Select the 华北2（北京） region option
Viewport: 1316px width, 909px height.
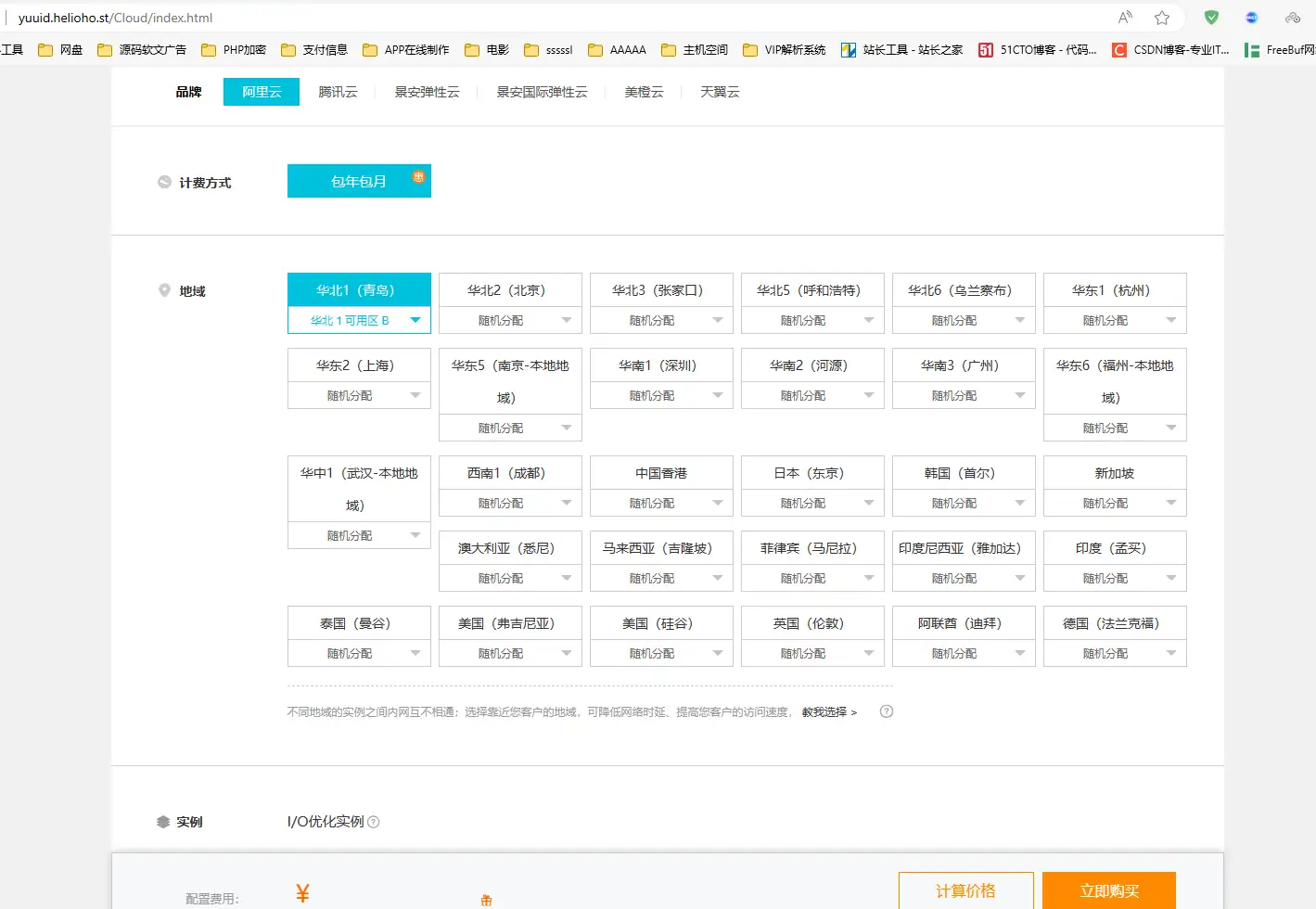pyautogui.click(x=509, y=290)
